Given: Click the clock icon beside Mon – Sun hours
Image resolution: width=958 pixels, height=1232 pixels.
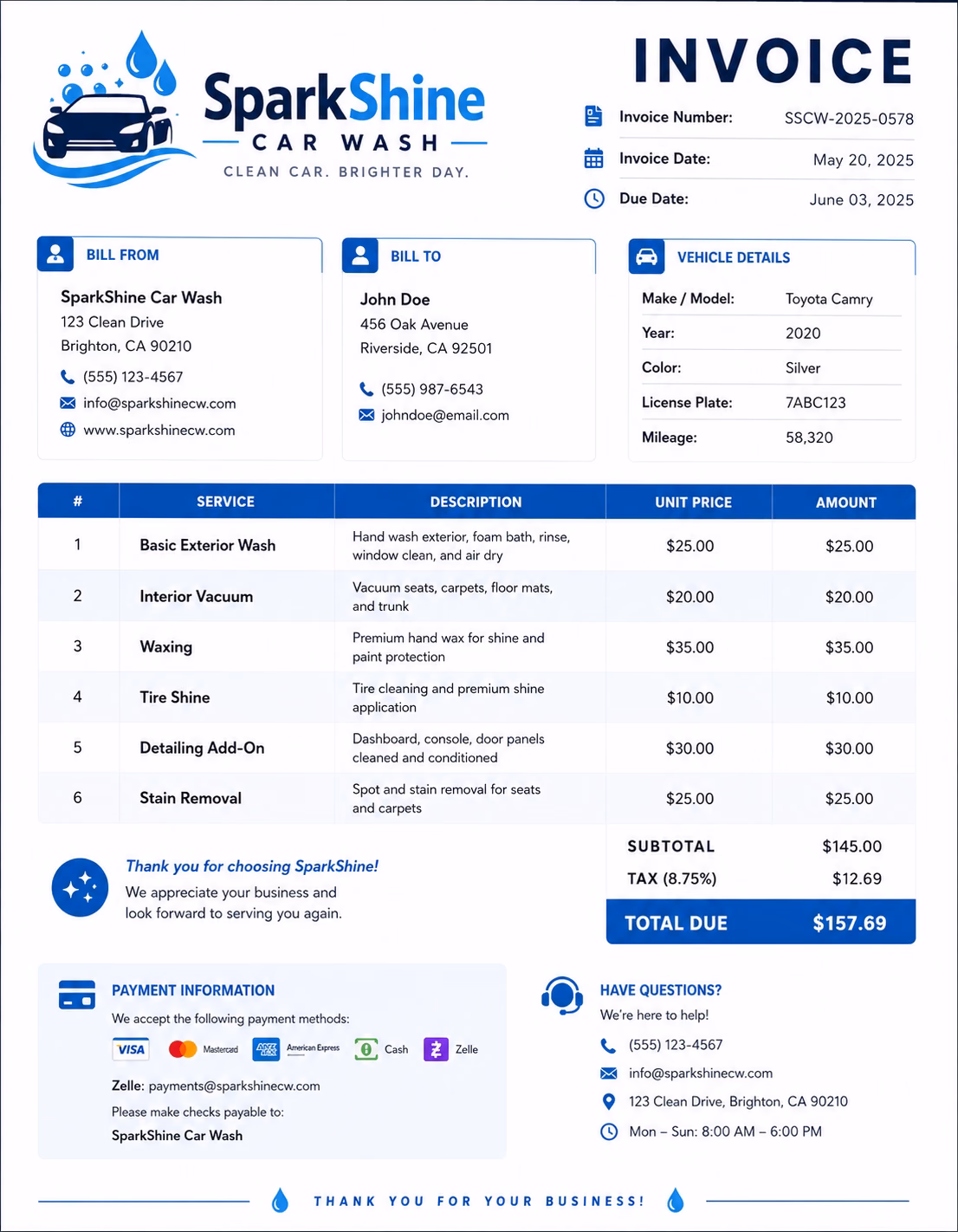Looking at the screenshot, I should [x=609, y=1131].
